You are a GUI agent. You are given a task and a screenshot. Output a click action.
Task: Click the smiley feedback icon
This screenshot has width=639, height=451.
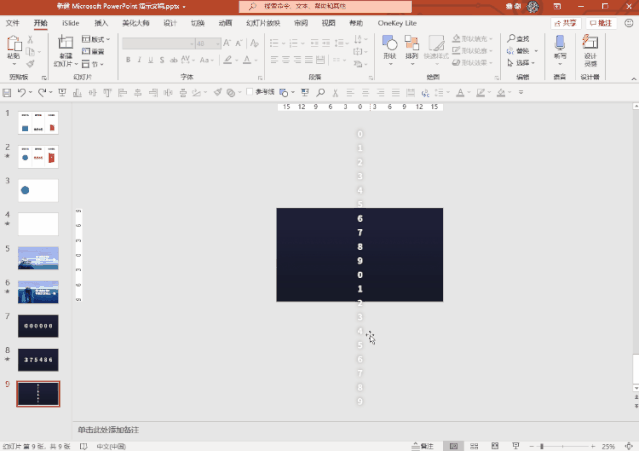[x=629, y=23]
